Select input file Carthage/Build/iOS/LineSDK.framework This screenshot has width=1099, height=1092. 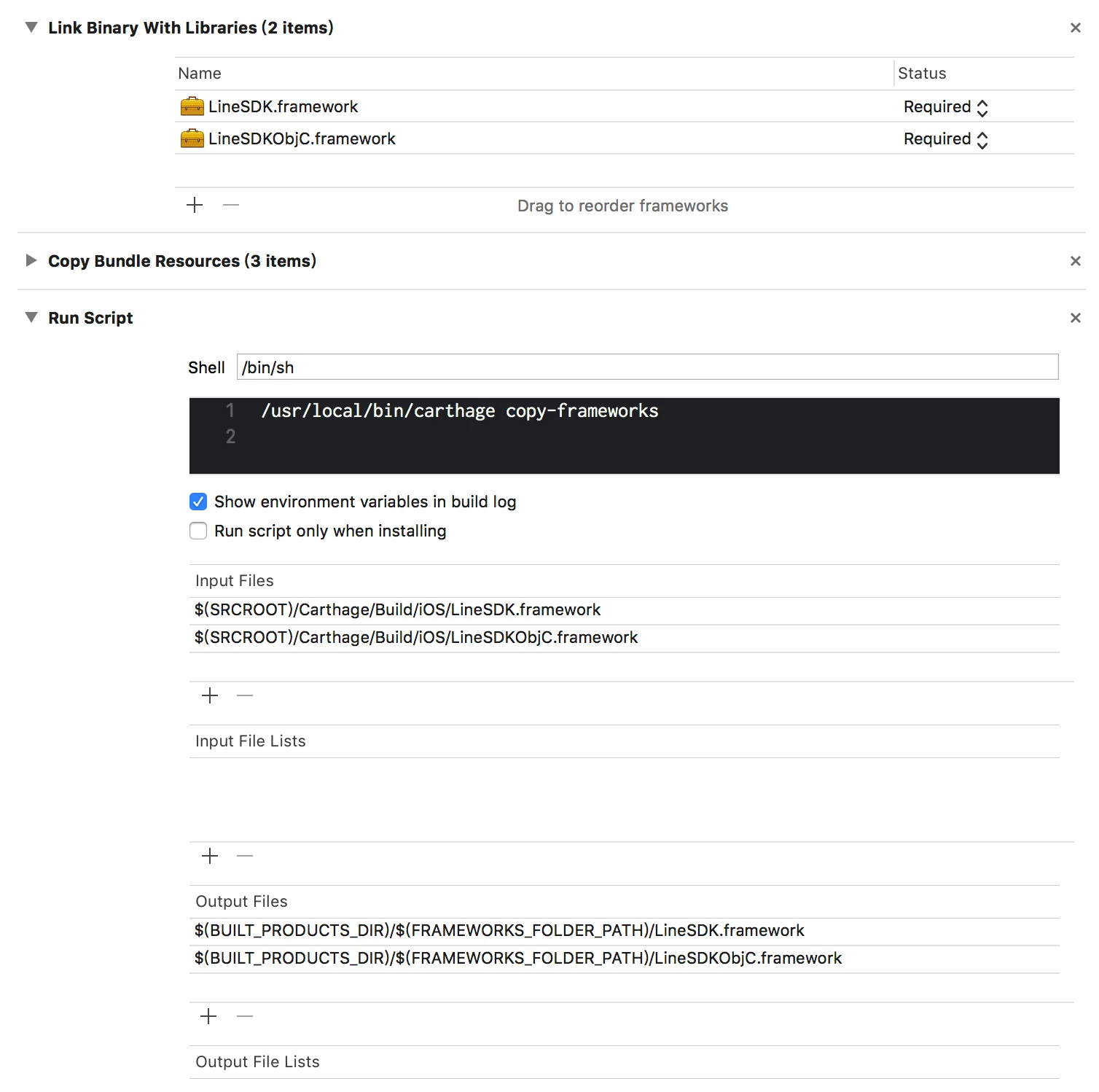coord(624,610)
